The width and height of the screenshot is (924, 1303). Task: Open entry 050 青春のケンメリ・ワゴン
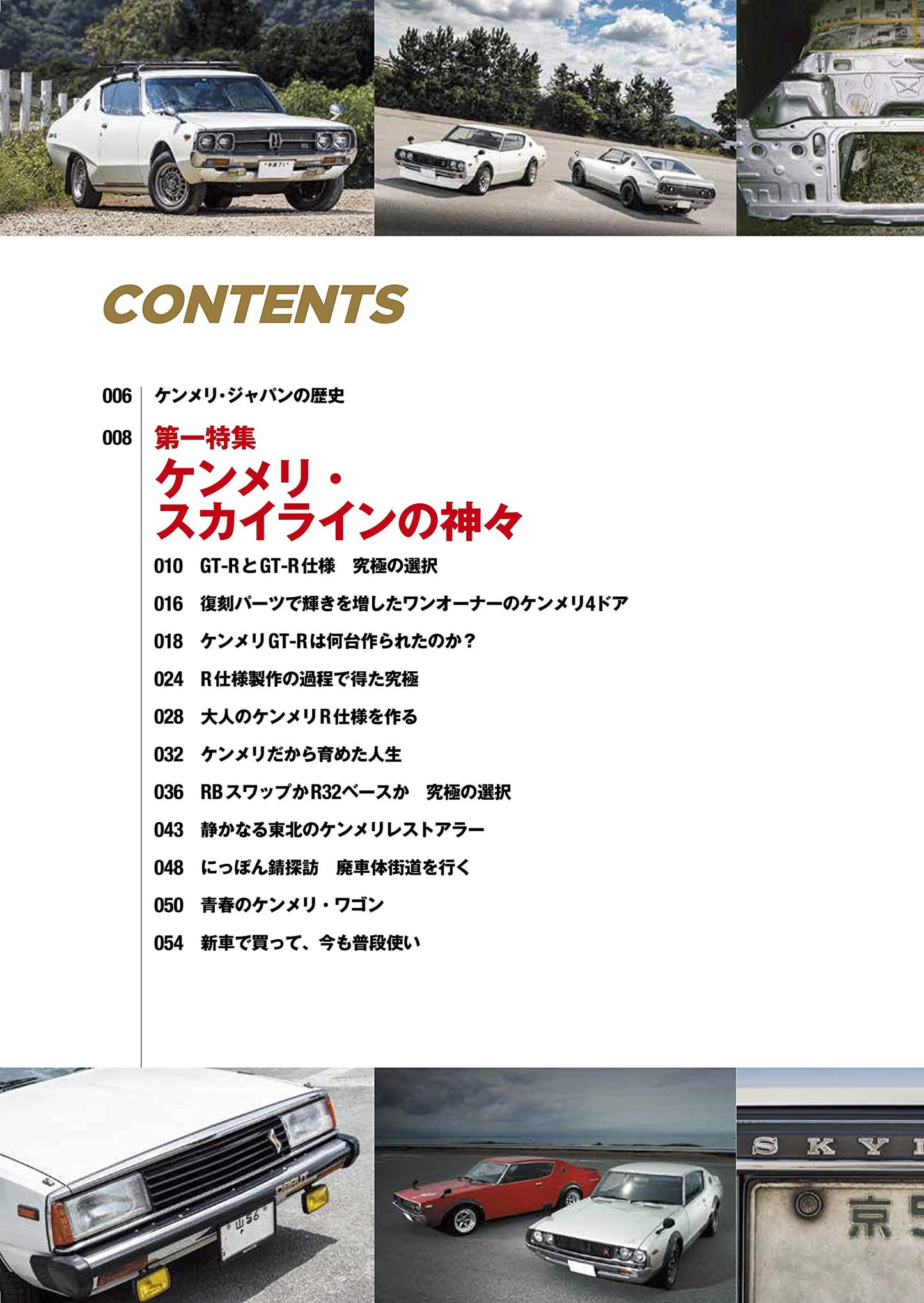coord(292,905)
